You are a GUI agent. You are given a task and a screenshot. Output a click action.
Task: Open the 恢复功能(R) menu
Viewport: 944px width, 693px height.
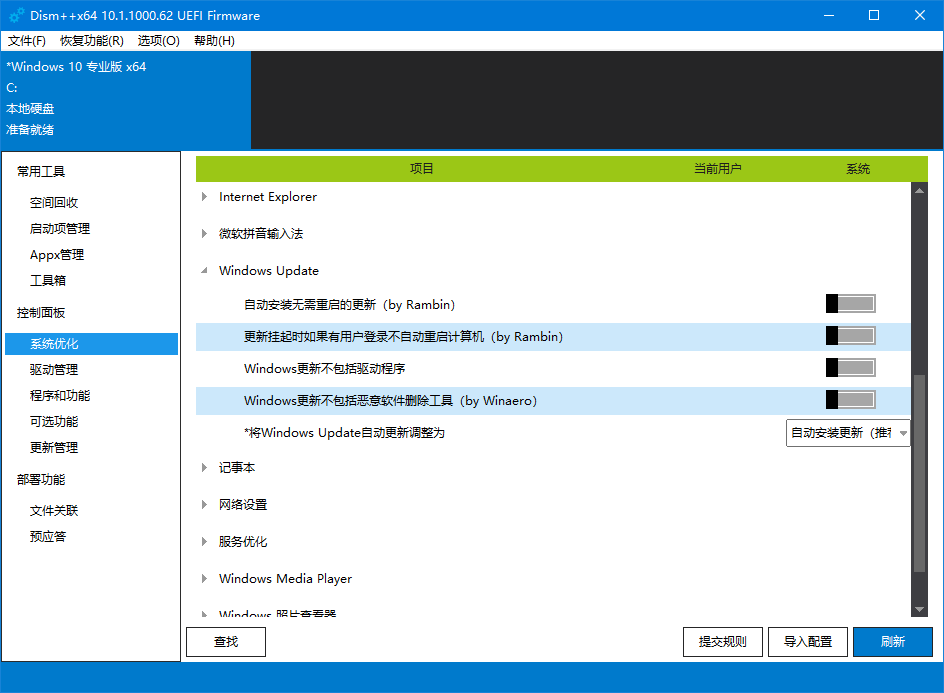89,40
